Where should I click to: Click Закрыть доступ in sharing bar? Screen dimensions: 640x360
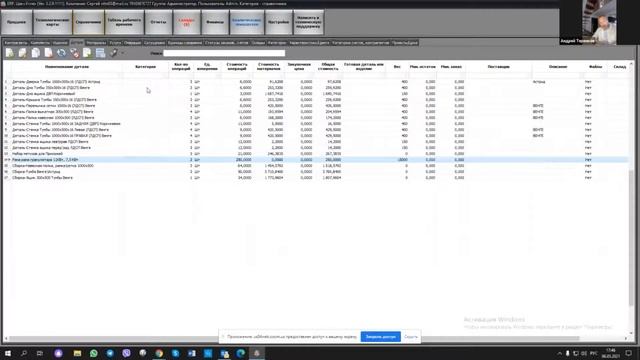pos(380,337)
